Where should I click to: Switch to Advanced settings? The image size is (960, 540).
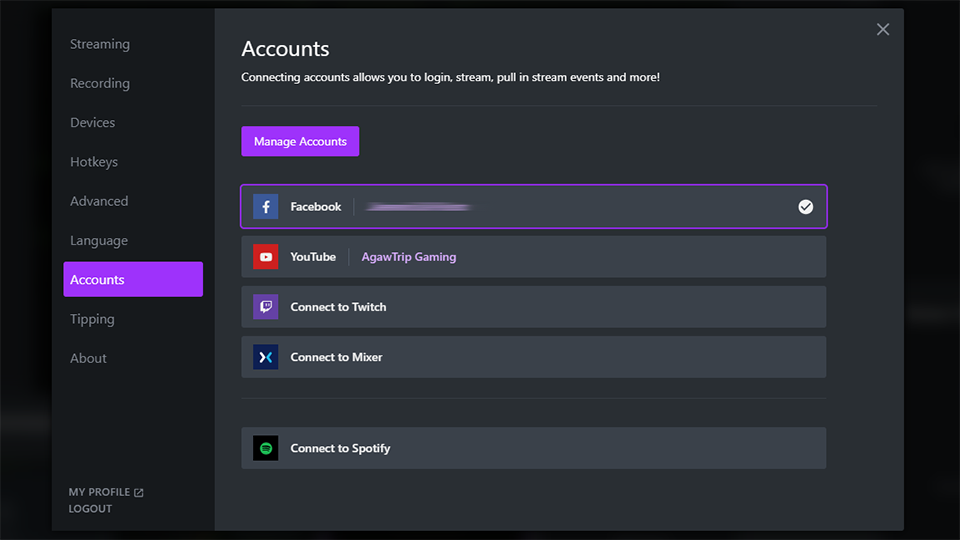tap(99, 201)
